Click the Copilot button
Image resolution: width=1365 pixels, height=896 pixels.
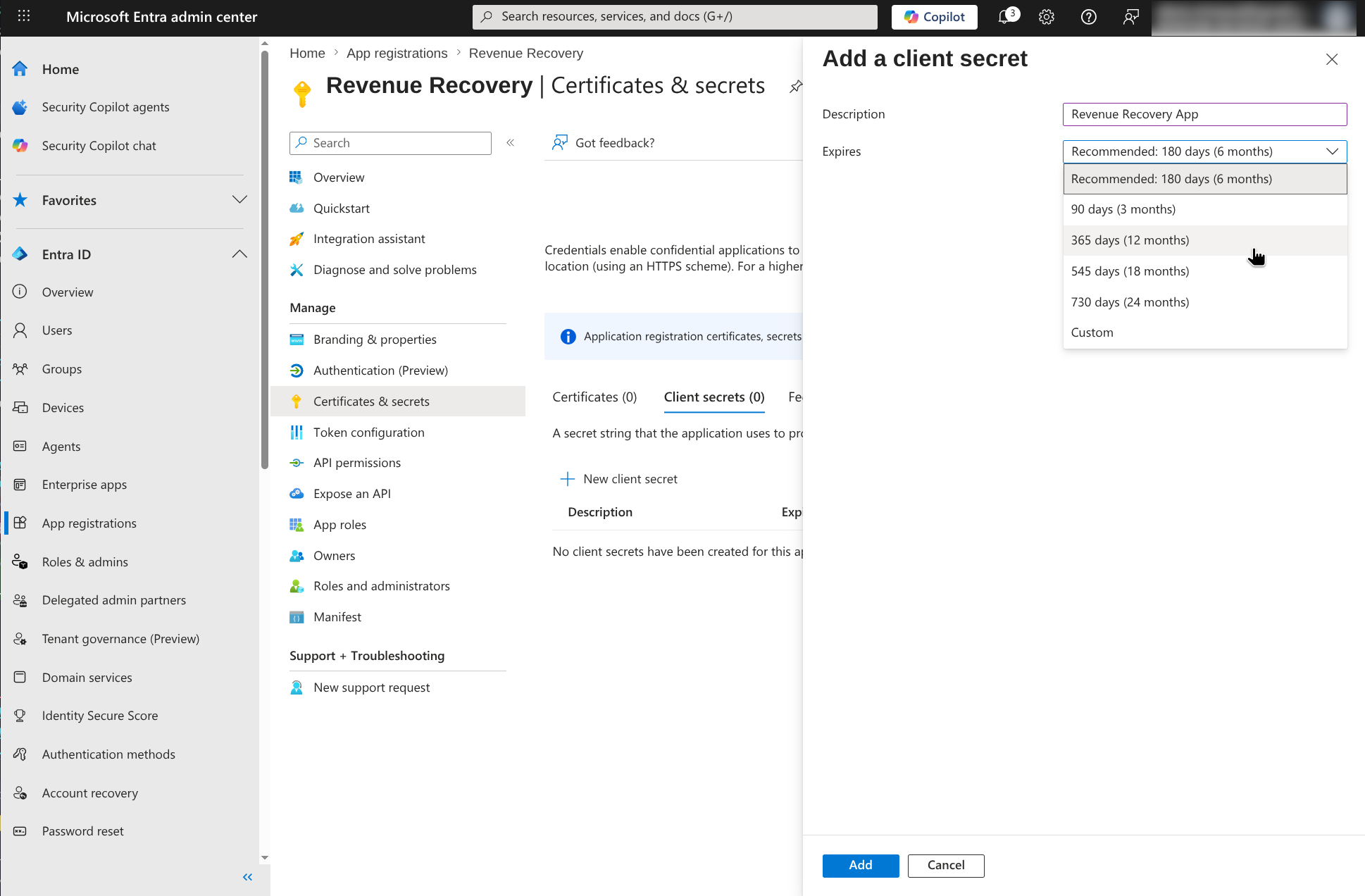(x=934, y=17)
